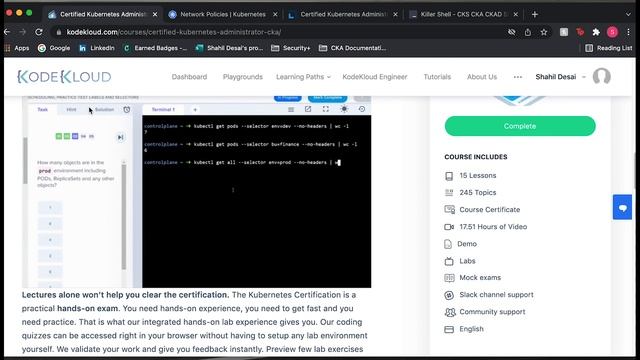This screenshot has height=360, width=640.
Task: Open the pink S Chrome profile icon
Action: click(x=612, y=32)
